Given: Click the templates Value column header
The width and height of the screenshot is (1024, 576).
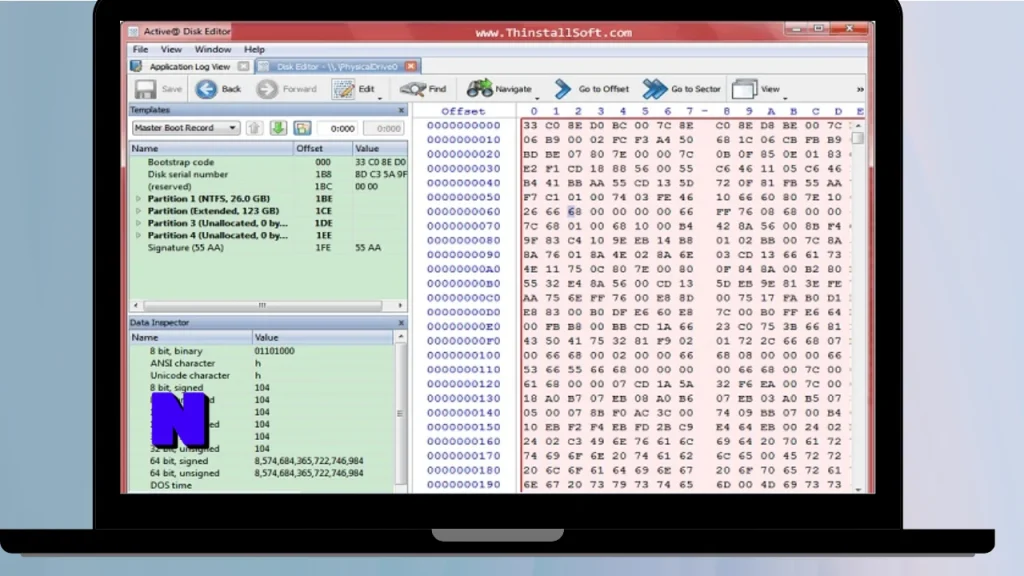Looking at the screenshot, I should pyautogui.click(x=380, y=149).
